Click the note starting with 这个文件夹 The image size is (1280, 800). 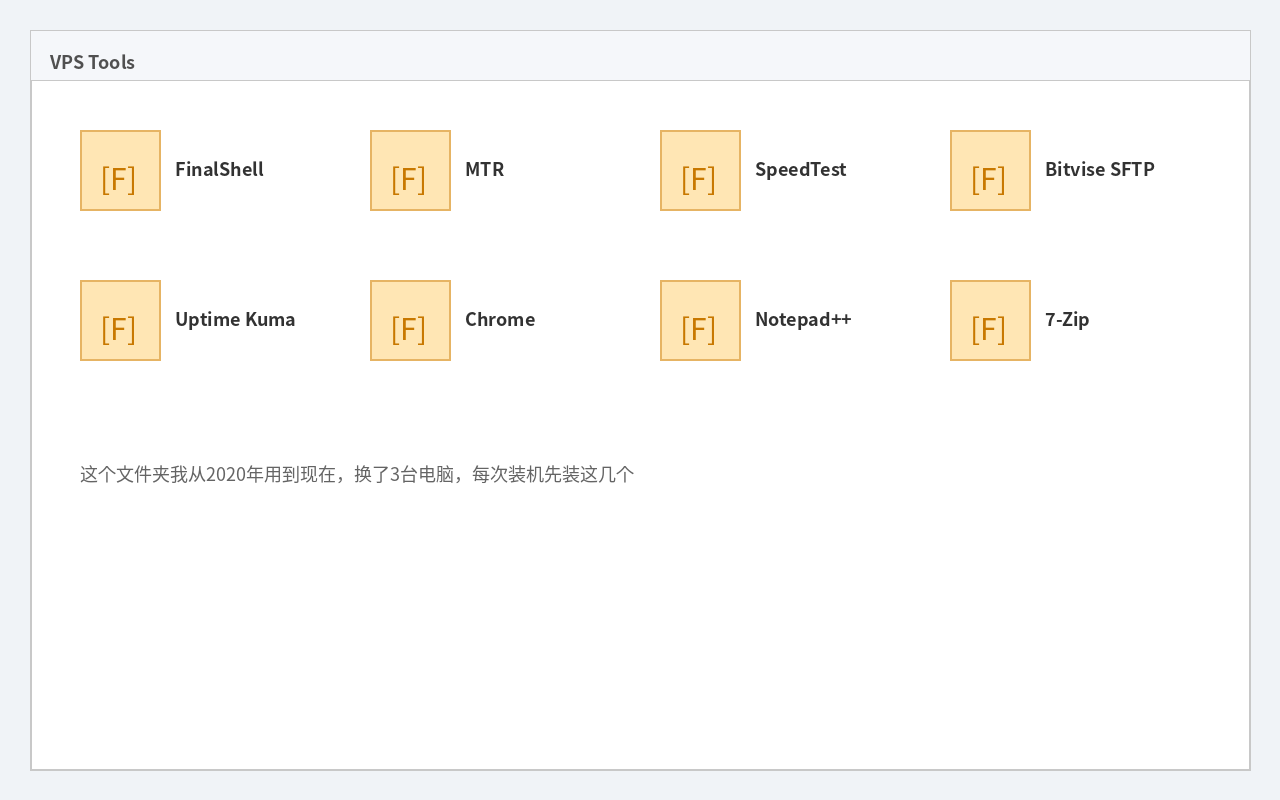357,474
